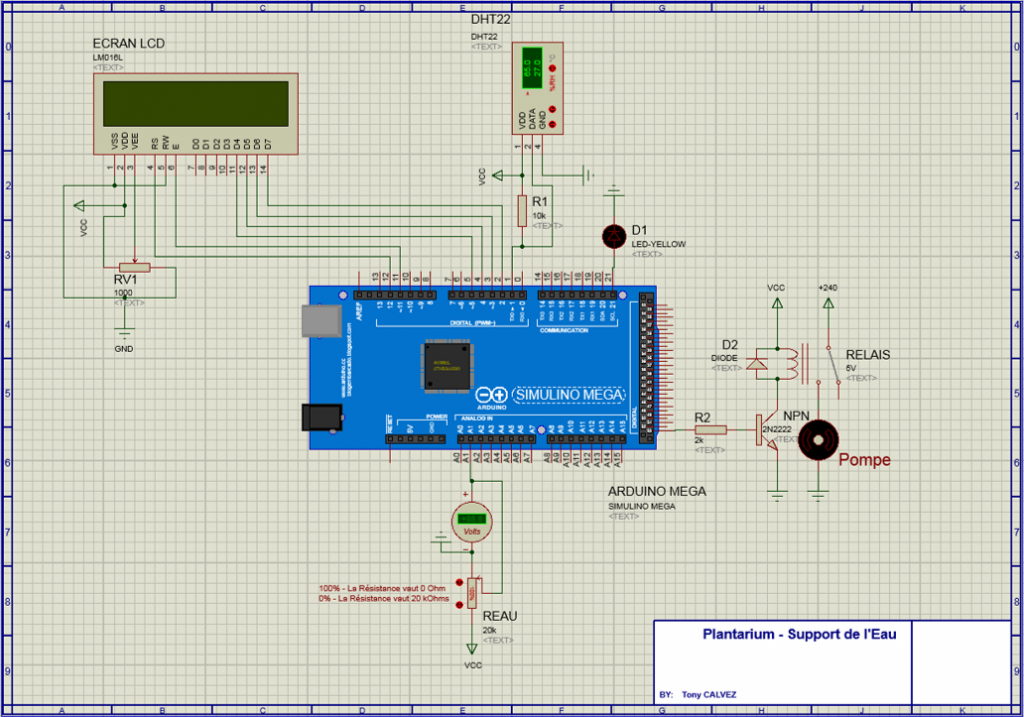
Task: Click the LM016L LCD green display screen
Action: [195, 103]
